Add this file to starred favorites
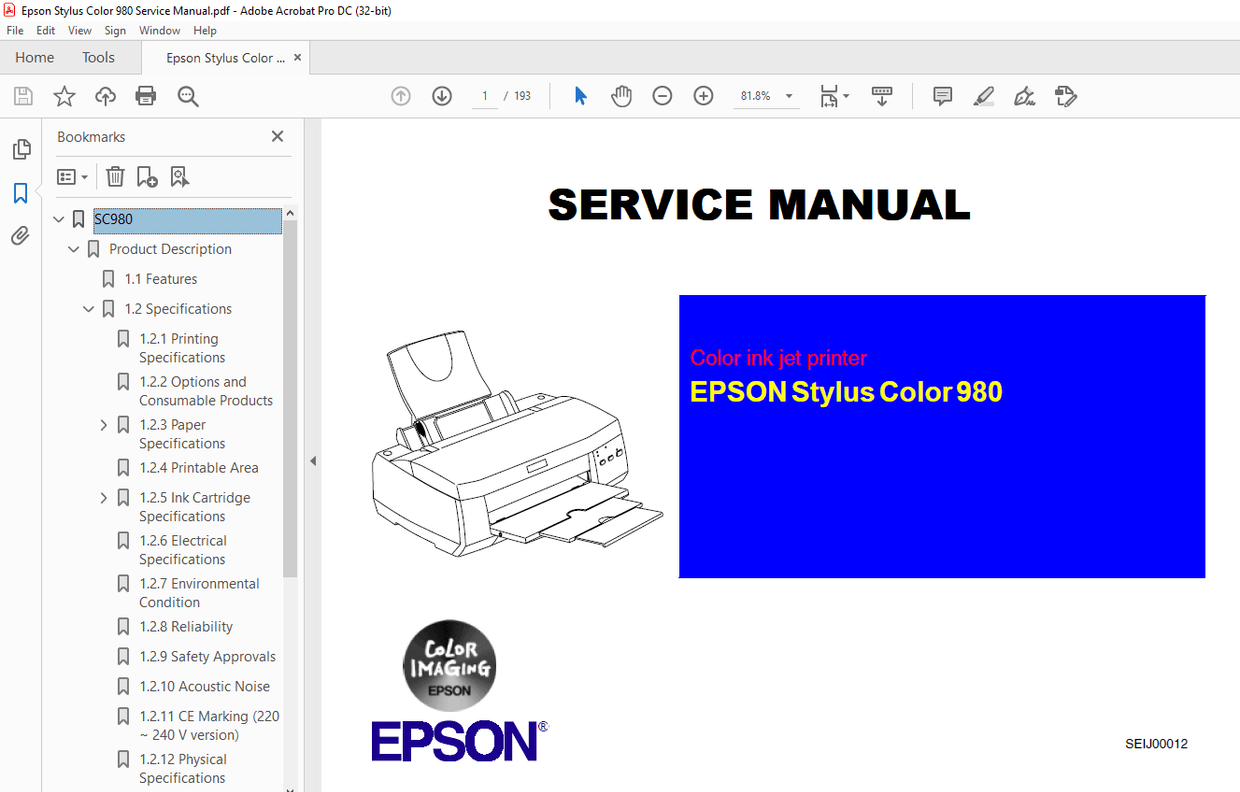1240x792 pixels. click(64, 96)
